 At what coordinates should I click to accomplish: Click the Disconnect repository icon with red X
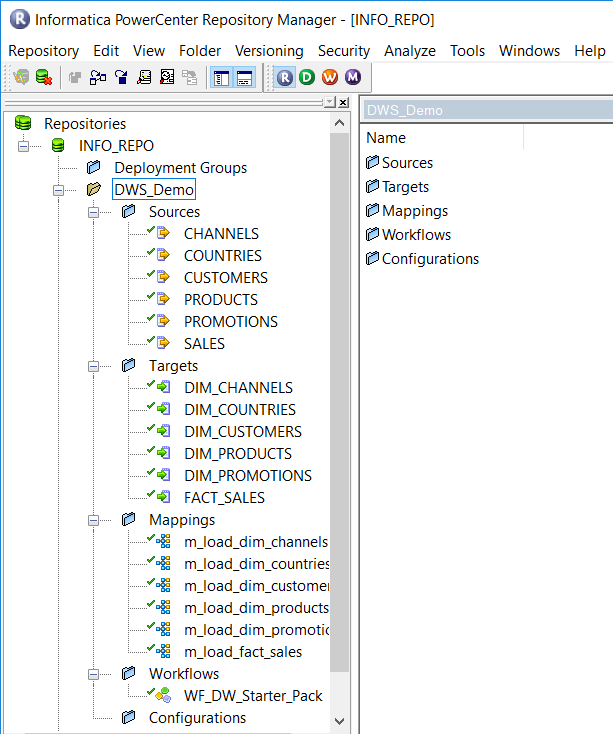44,77
